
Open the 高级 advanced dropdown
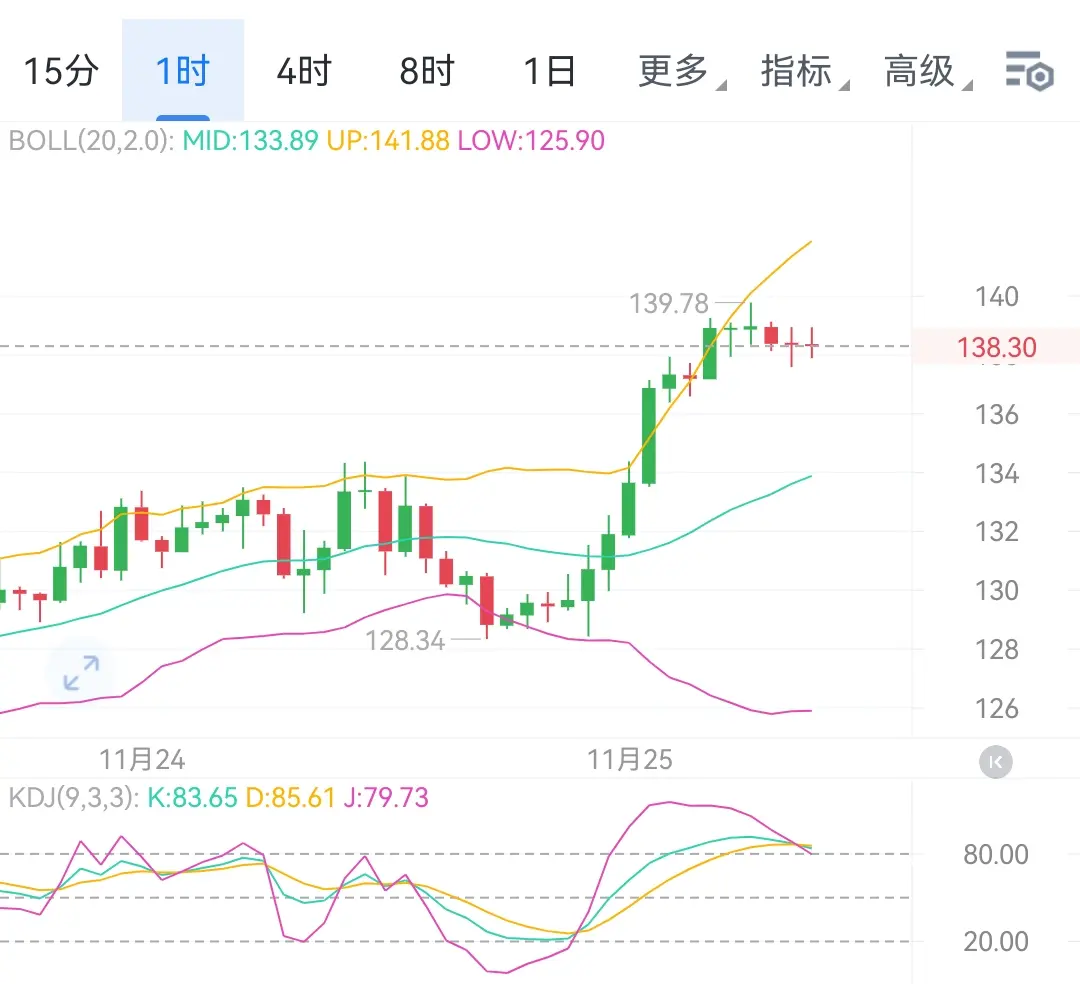click(x=927, y=71)
